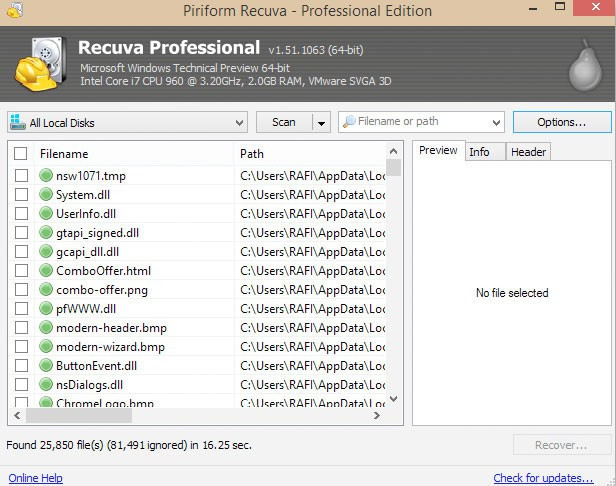The width and height of the screenshot is (616, 486).
Task: Select the checkbox for gtapi_signed.dll
Action: click(x=21, y=233)
